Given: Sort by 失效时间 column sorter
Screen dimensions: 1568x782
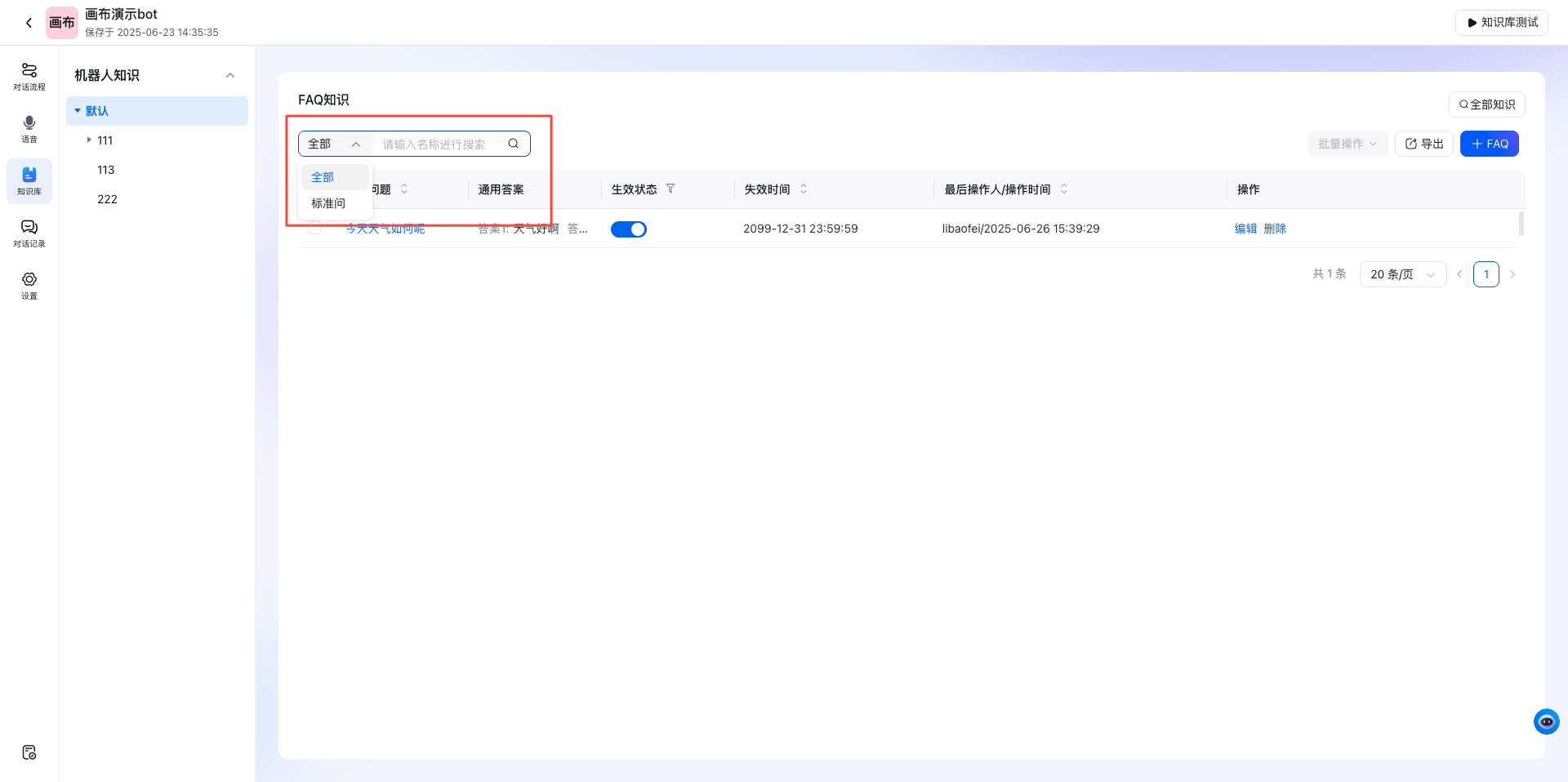Looking at the screenshot, I should coord(804,189).
